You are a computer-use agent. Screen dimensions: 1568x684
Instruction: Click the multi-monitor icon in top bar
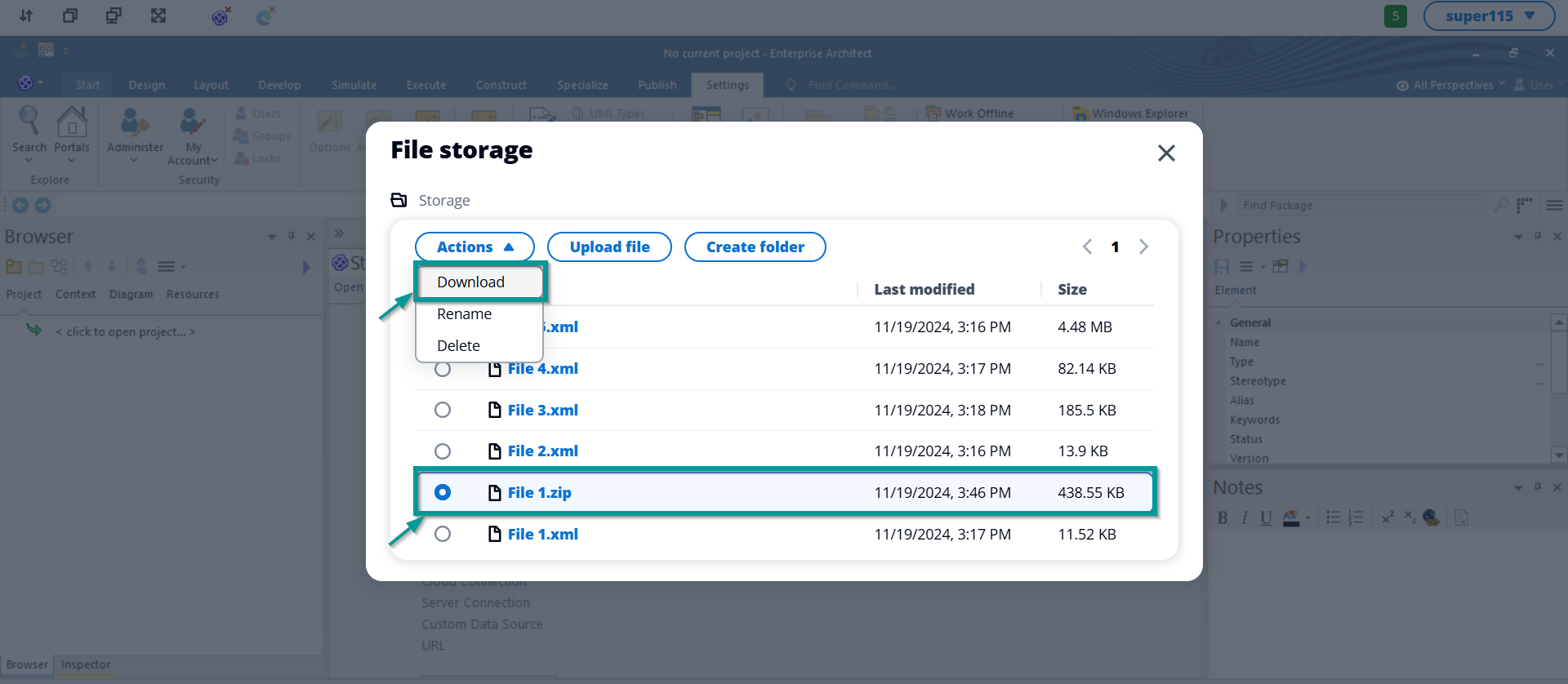pyautogui.click(x=114, y=16)
